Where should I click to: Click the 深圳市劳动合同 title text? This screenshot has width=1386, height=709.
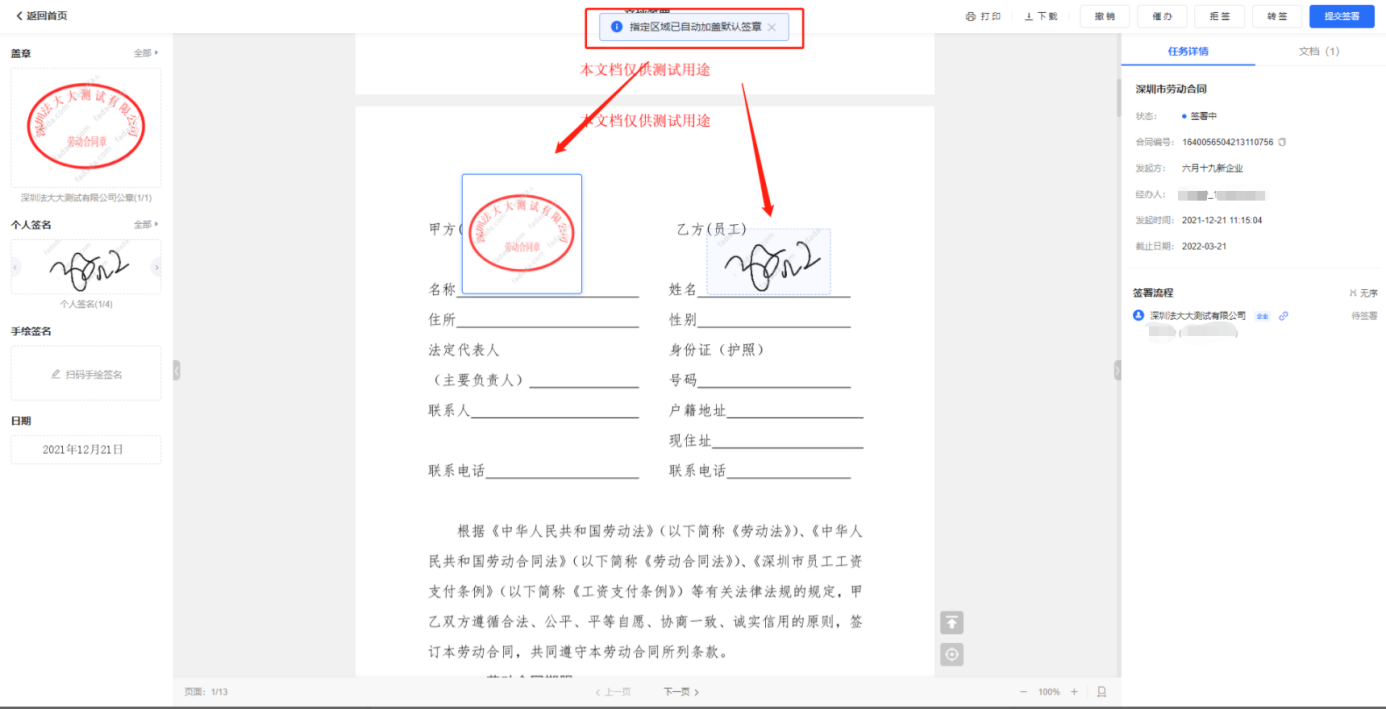1169,90
